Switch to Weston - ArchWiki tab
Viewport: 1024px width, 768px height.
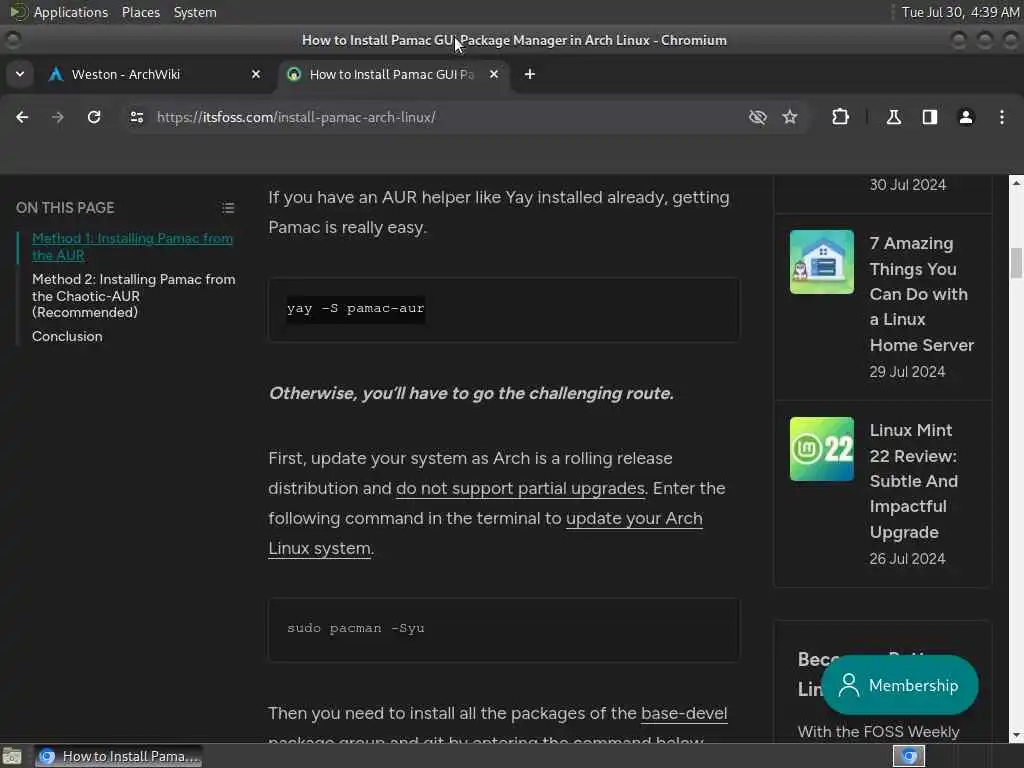pyautogui.click(x=153, y=74)
